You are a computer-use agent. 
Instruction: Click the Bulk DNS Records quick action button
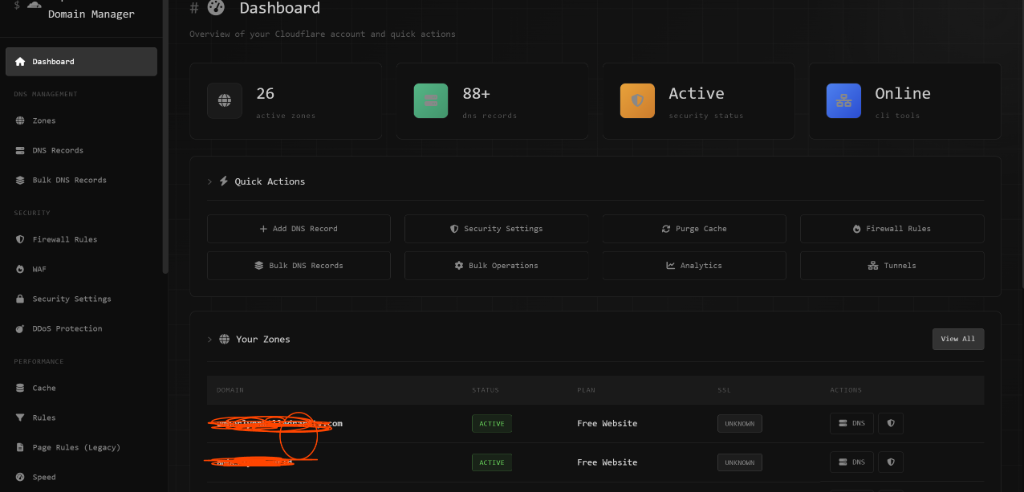click(299, 266)
